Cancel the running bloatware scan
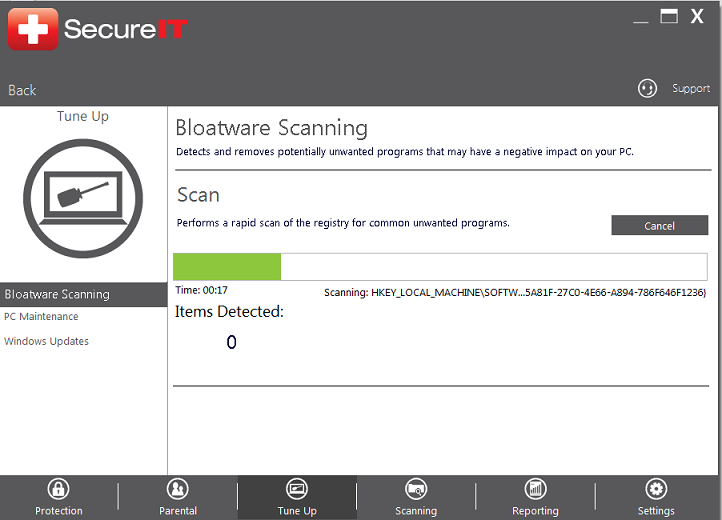The width and height of the screenshot is (722, 520). point(659,225)
